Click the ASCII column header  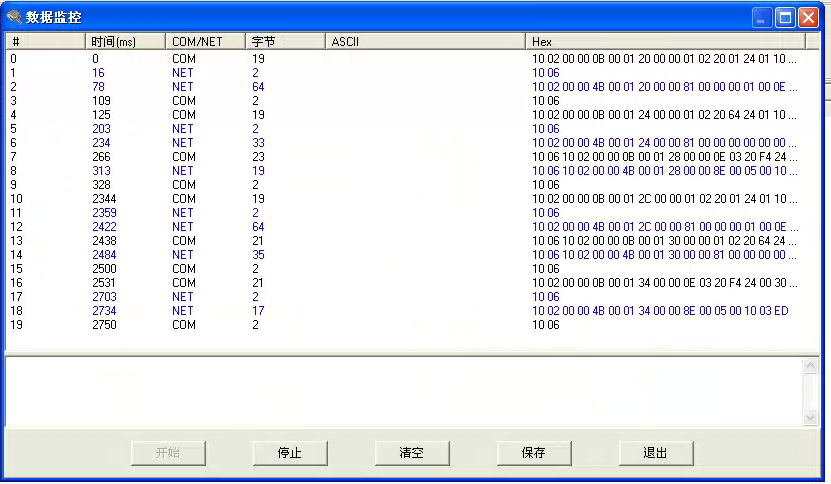click(425, 42)
